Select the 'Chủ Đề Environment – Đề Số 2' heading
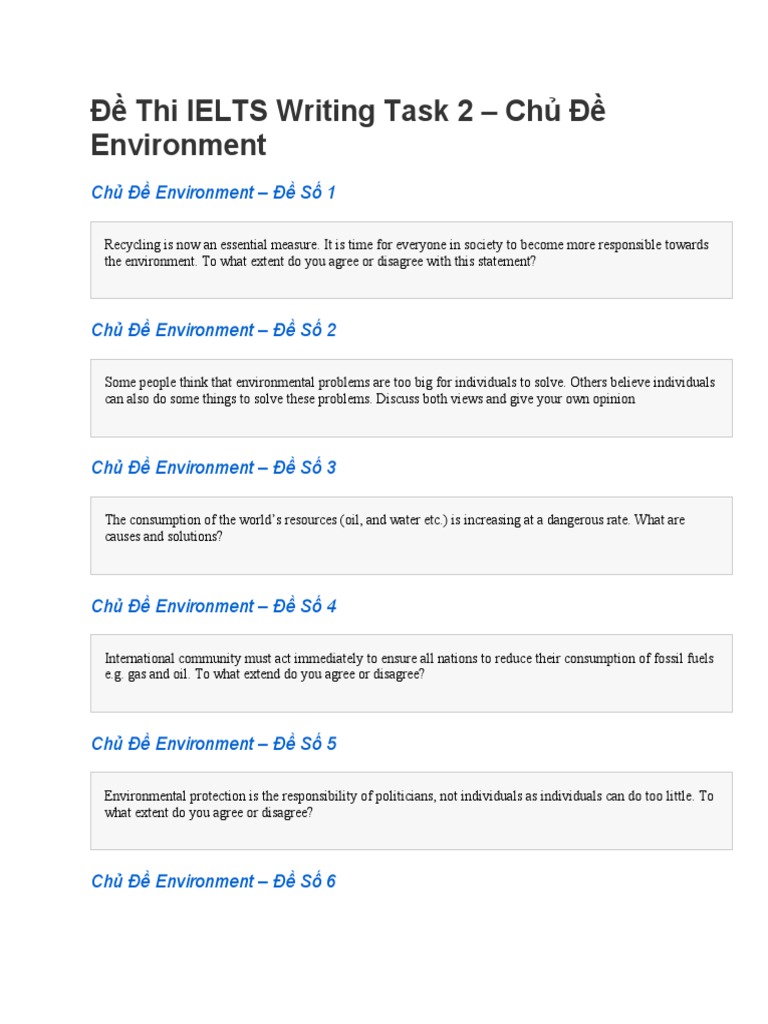This screenshot has height=1024, width=768. 213,330
